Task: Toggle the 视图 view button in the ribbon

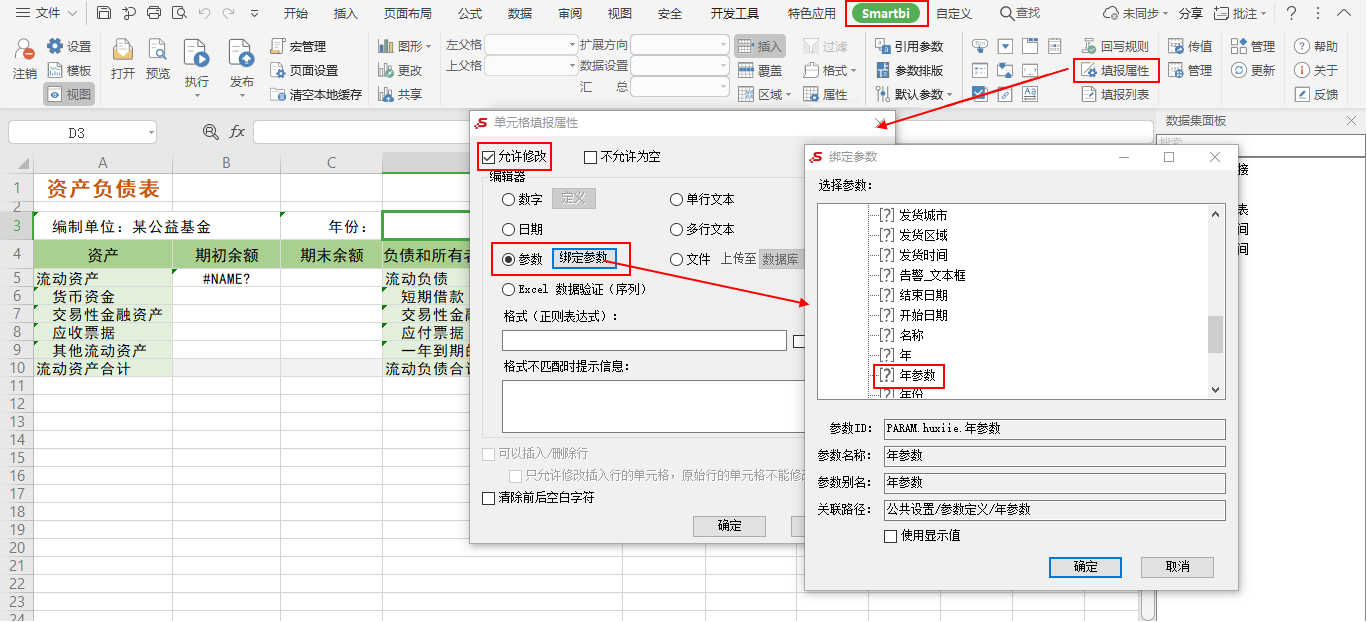Action: (x=69, y=95)
